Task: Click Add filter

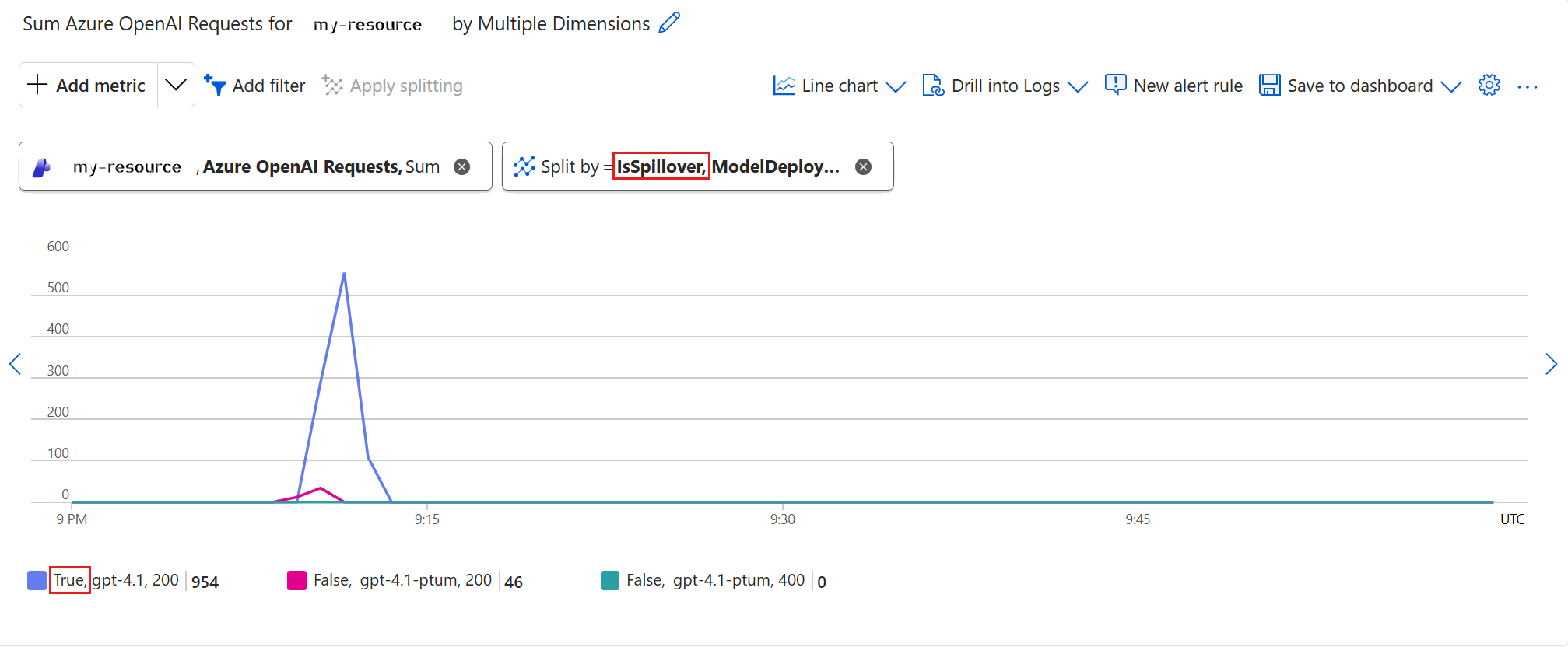Action: pos(254,86)
